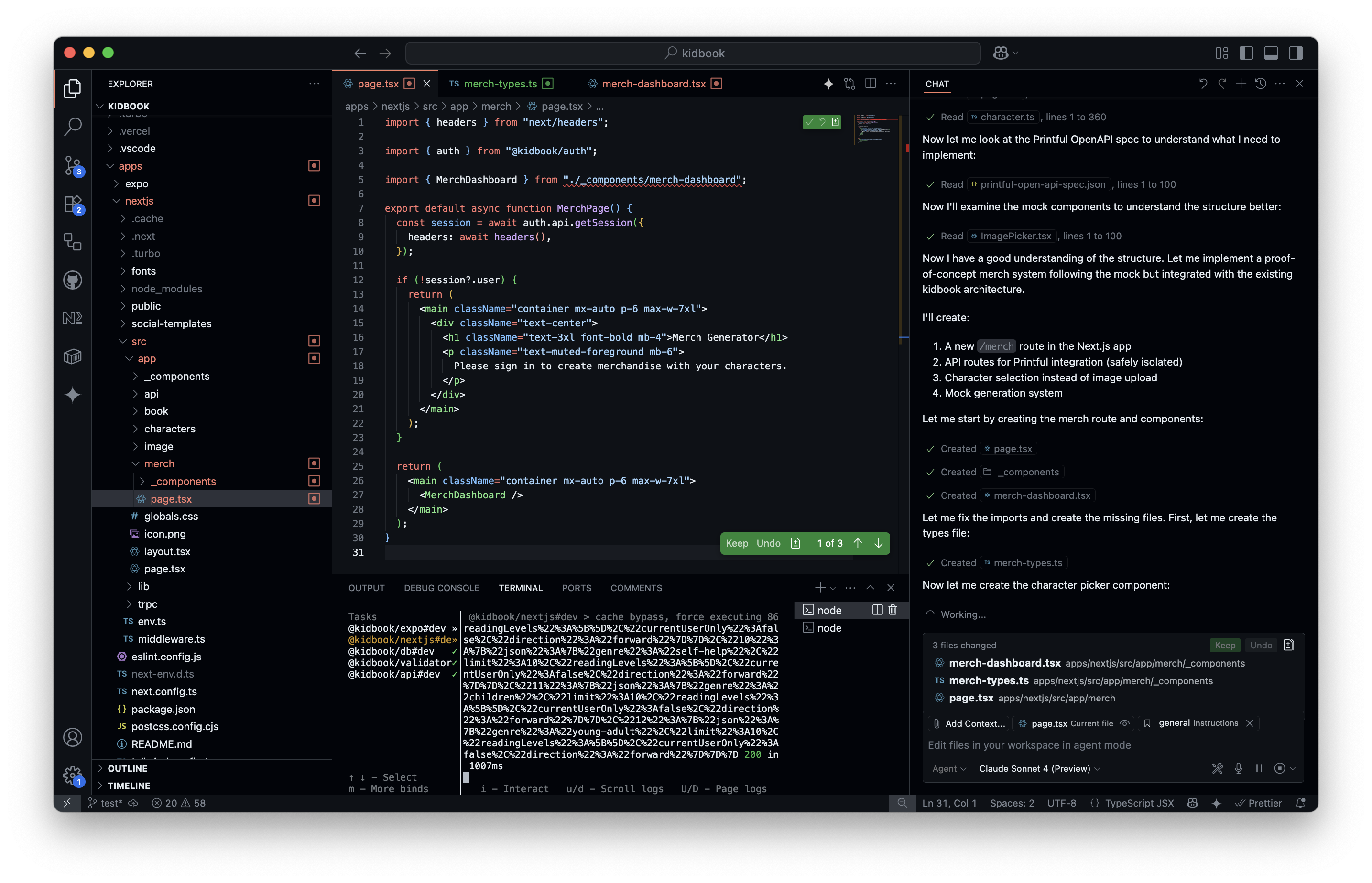Screen dimensions: 1372x883
Task: Open the GitHub panel in activity bar
Action: tap(72, 280)
